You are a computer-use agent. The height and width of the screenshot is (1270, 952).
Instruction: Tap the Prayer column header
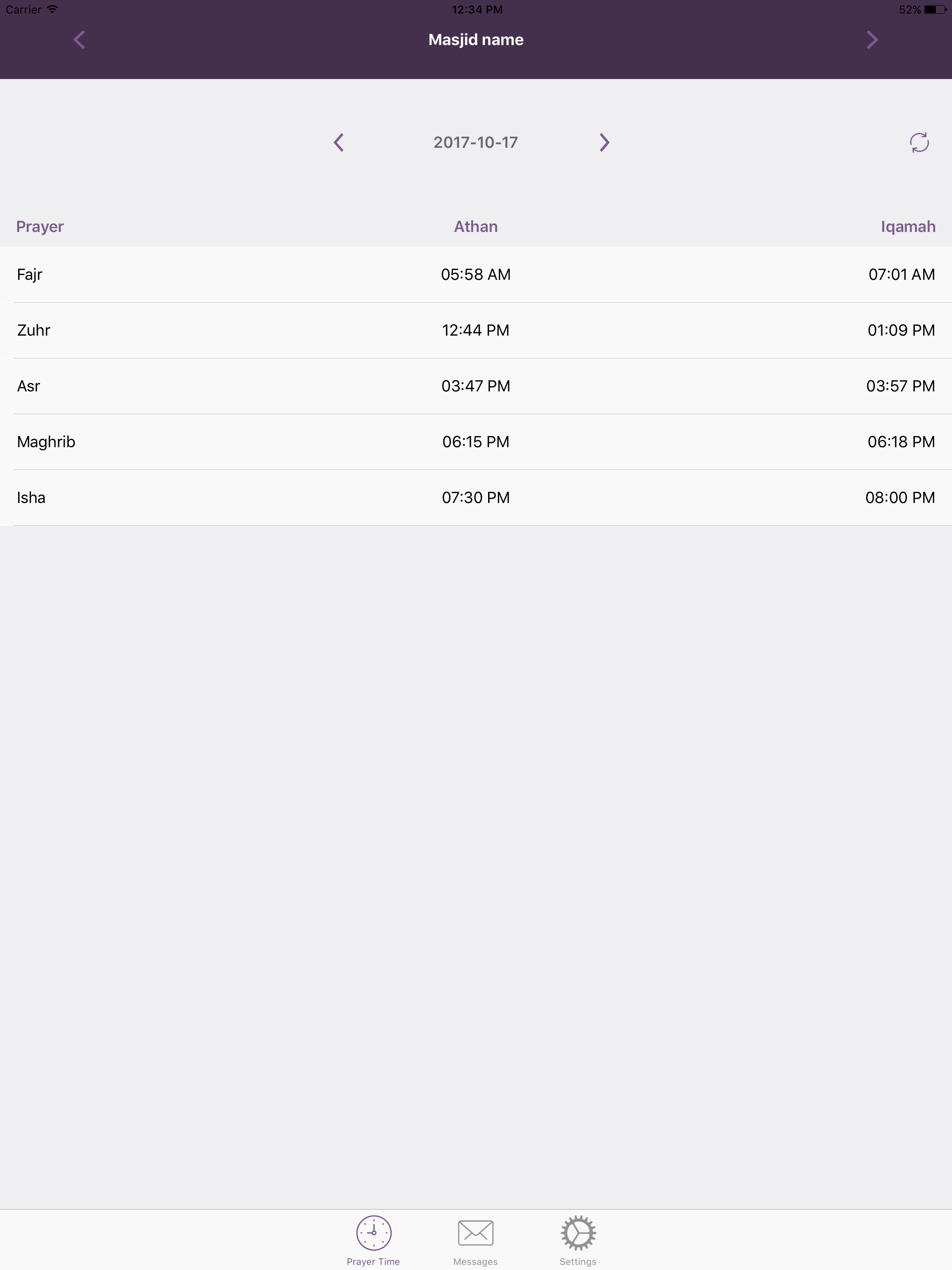[x=40, y=226]
